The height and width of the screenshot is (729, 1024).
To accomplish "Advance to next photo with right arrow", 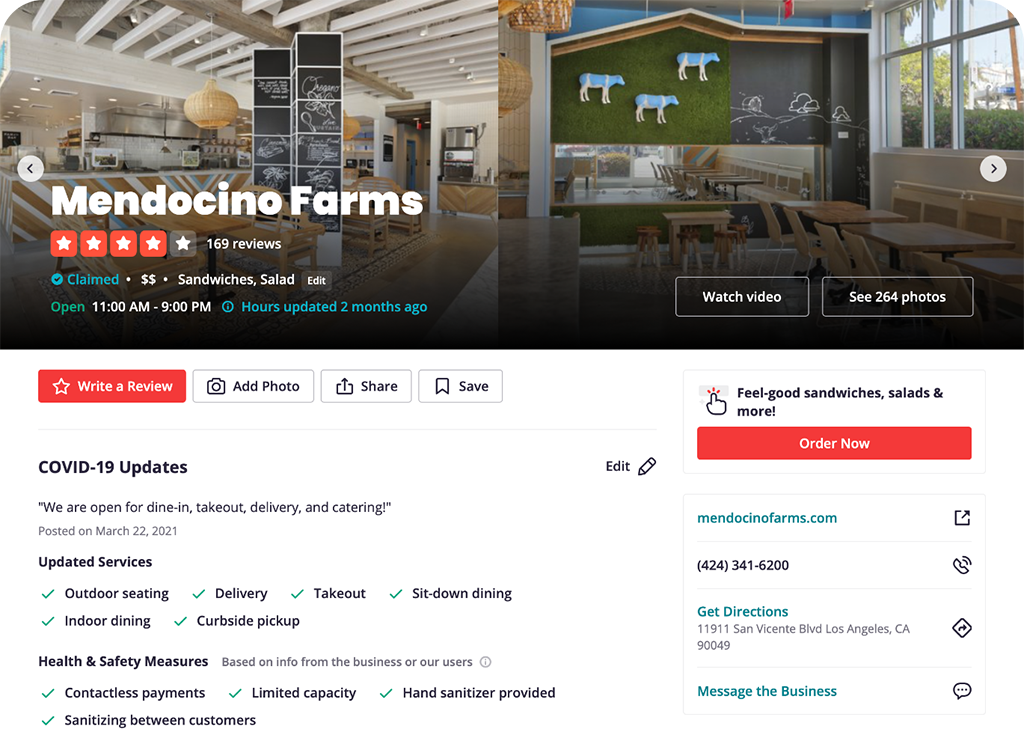I will (x=993, y=169).
